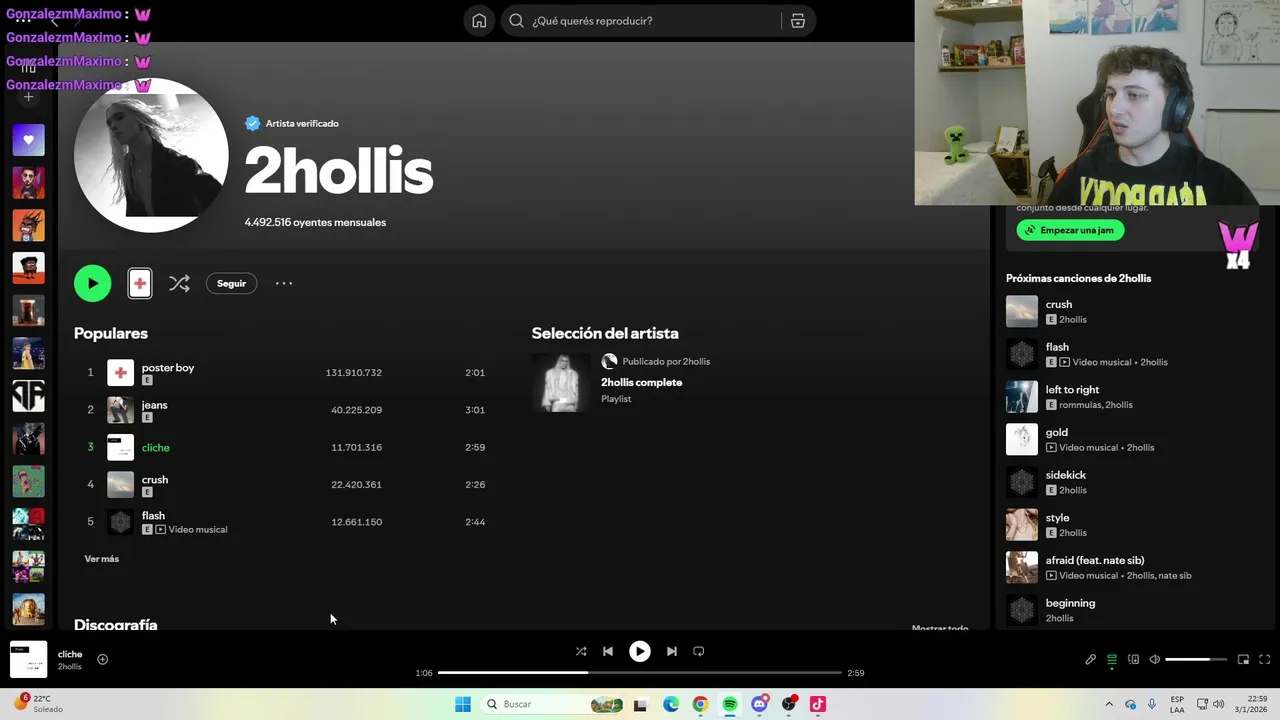Open Discord from the taskbar

point(759,704)
